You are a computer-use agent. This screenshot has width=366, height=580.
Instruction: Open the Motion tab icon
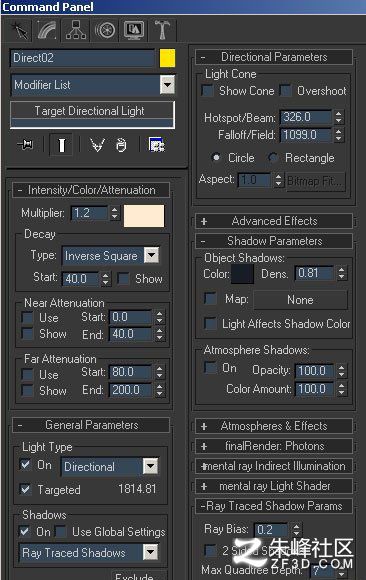[x=105, y=30]
